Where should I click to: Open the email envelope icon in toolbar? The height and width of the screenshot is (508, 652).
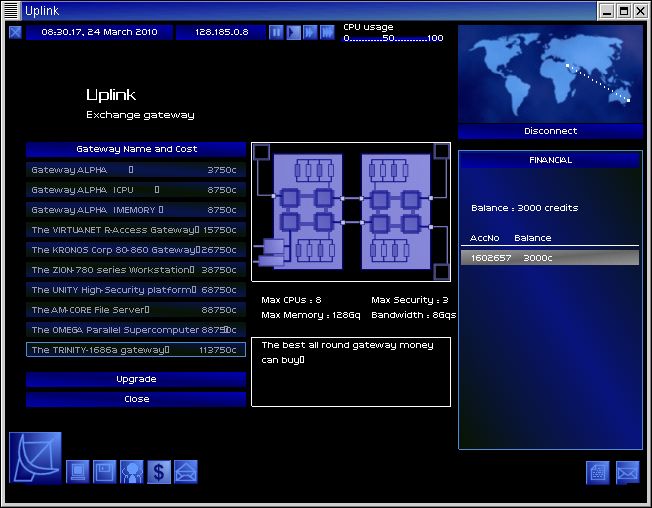click(185, 472)
